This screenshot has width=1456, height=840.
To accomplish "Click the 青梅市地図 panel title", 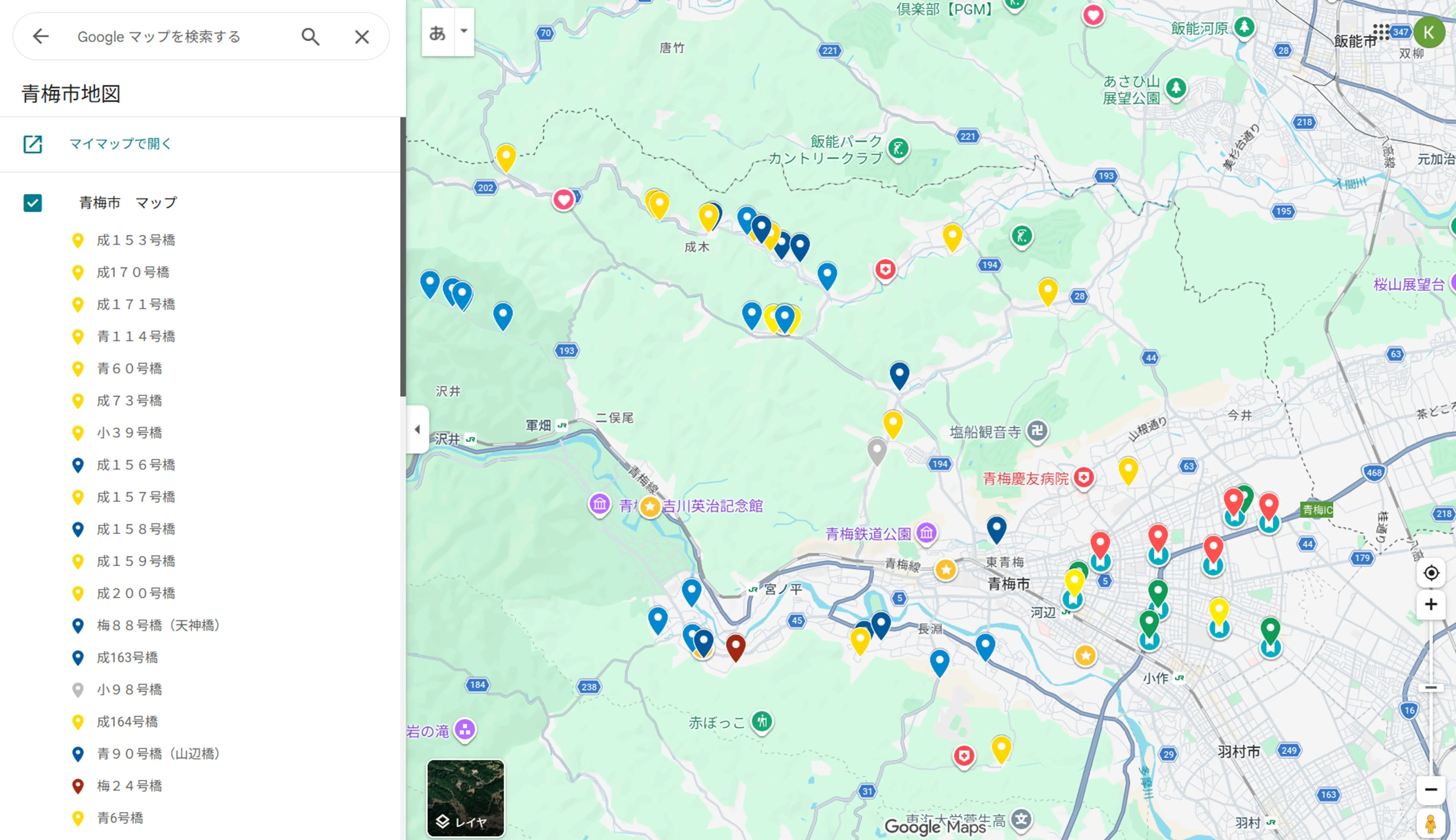I will [71, 93].
